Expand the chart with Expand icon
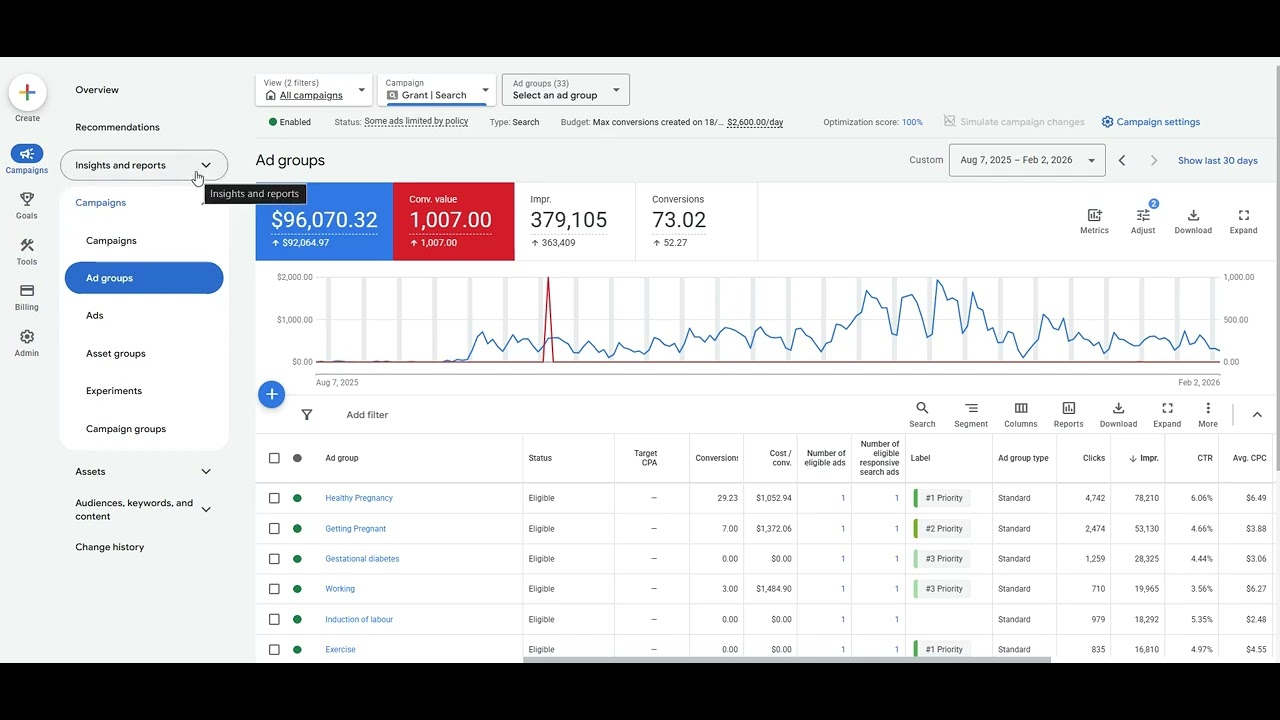This screenshot has height=720, width=1280. [x=1244, y=215]
